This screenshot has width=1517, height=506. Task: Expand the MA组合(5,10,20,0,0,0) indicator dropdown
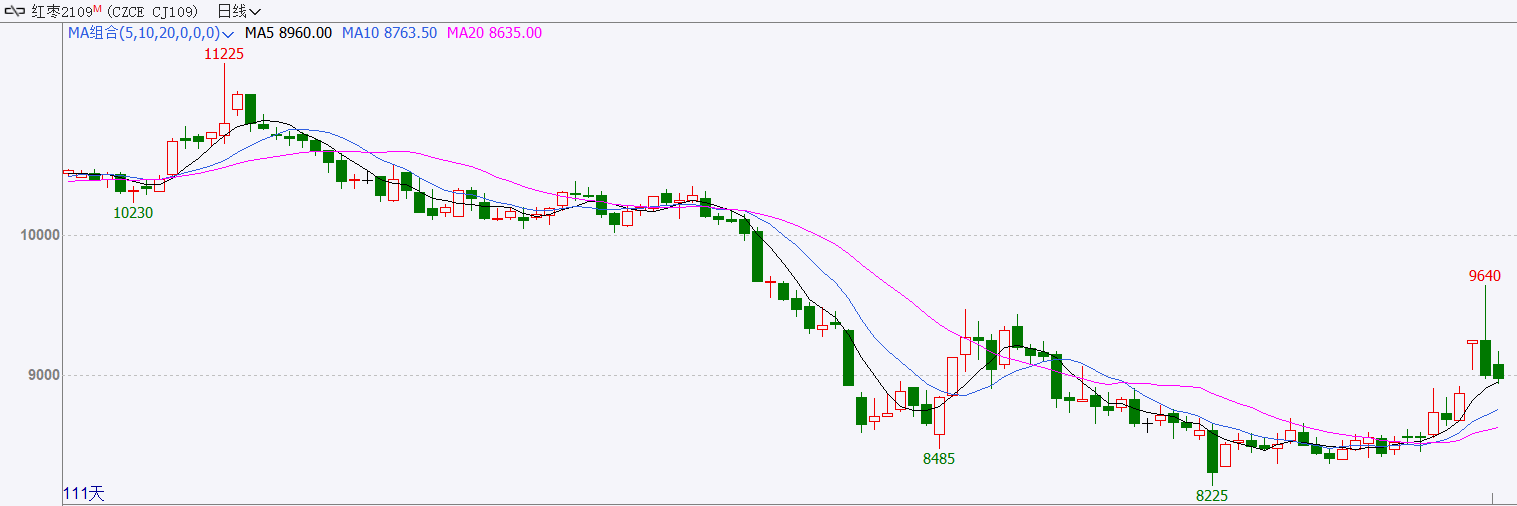[151, 33]
